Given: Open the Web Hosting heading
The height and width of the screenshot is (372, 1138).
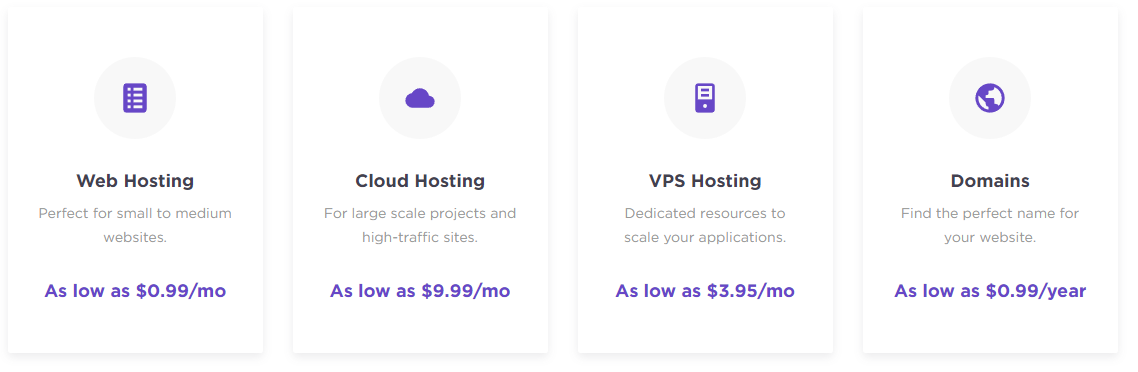Looking at the screenshot, I should [135, 181].
